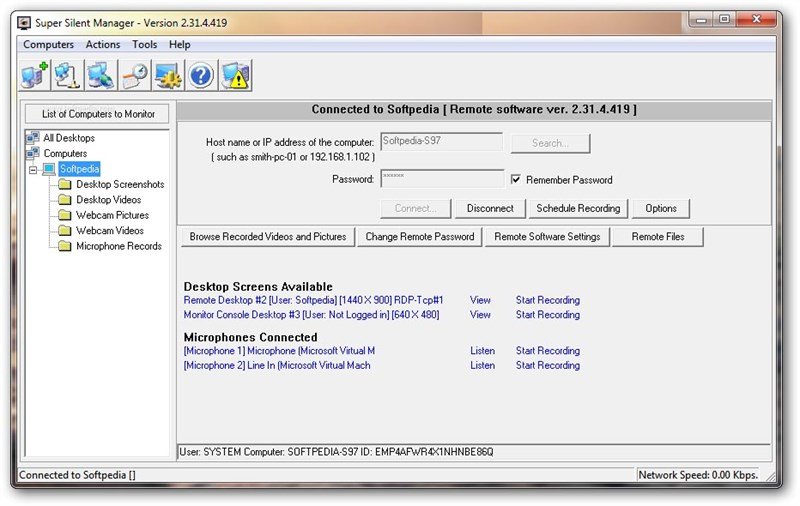Click the Disconnect button
Screen dimensions: 800x506
pos(490,209)
